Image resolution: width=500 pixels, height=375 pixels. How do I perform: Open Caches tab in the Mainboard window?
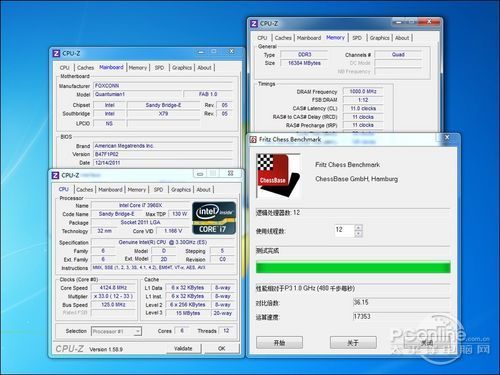(x=86, y=67)
